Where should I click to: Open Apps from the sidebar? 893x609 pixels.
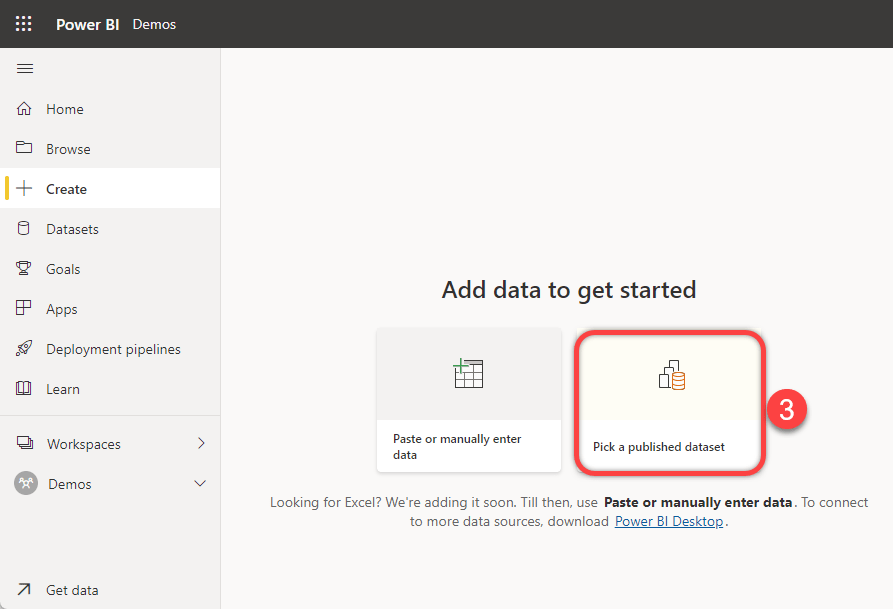point(110,309)
